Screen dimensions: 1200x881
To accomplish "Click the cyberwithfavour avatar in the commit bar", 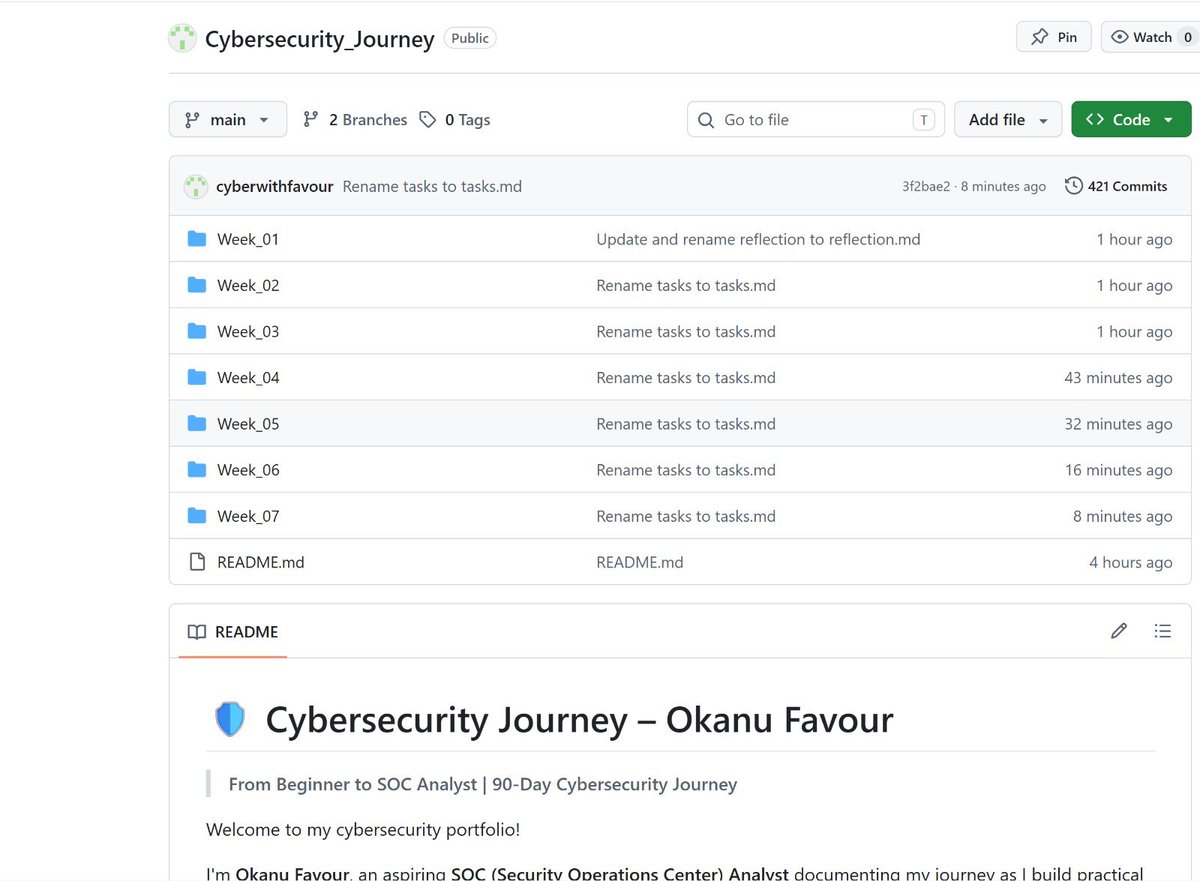I will (x=196, y=186).
